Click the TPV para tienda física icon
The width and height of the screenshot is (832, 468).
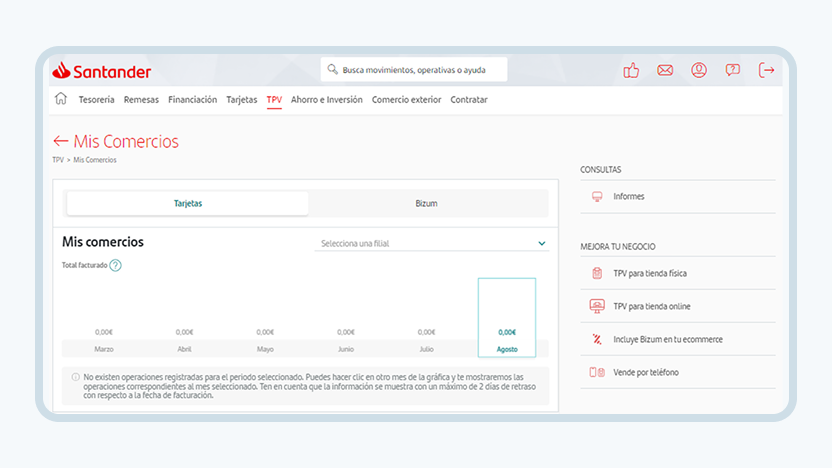(597, 273)
